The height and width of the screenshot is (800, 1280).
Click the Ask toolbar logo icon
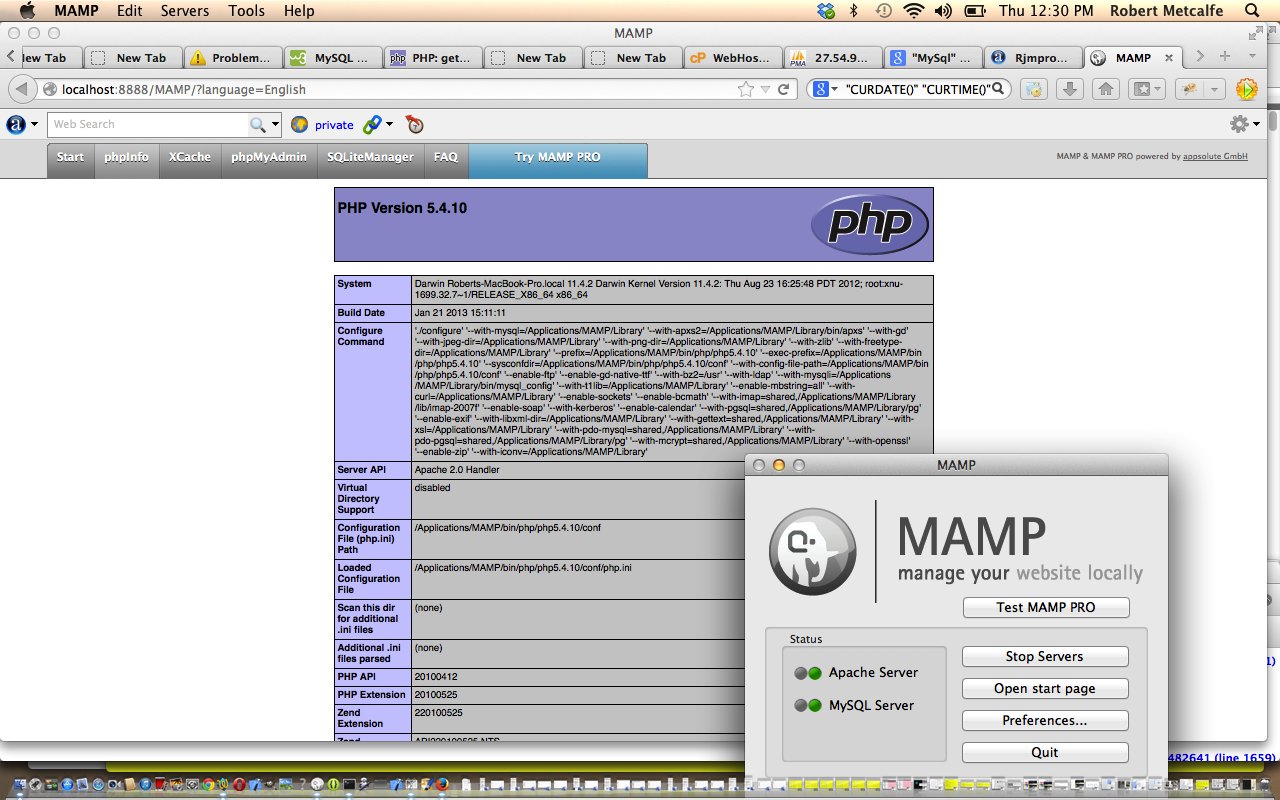(16, 124)
